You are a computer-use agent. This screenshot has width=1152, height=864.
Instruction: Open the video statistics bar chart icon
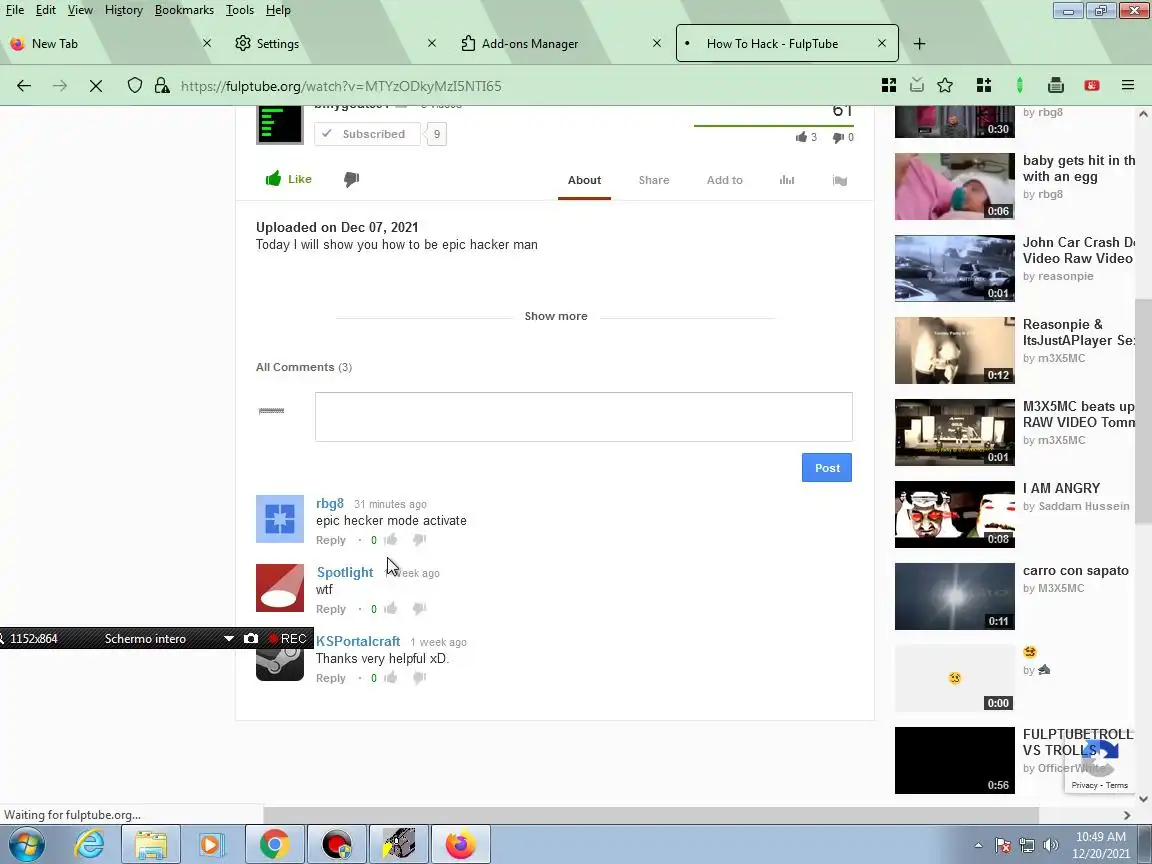click(787, 180)
